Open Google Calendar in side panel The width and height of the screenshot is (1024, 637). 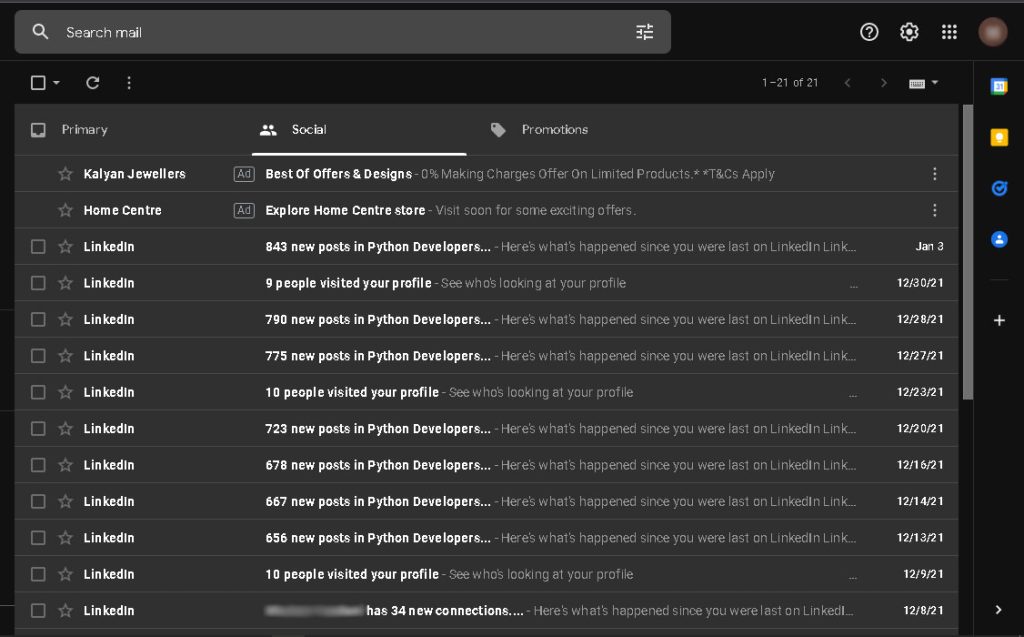998,86
